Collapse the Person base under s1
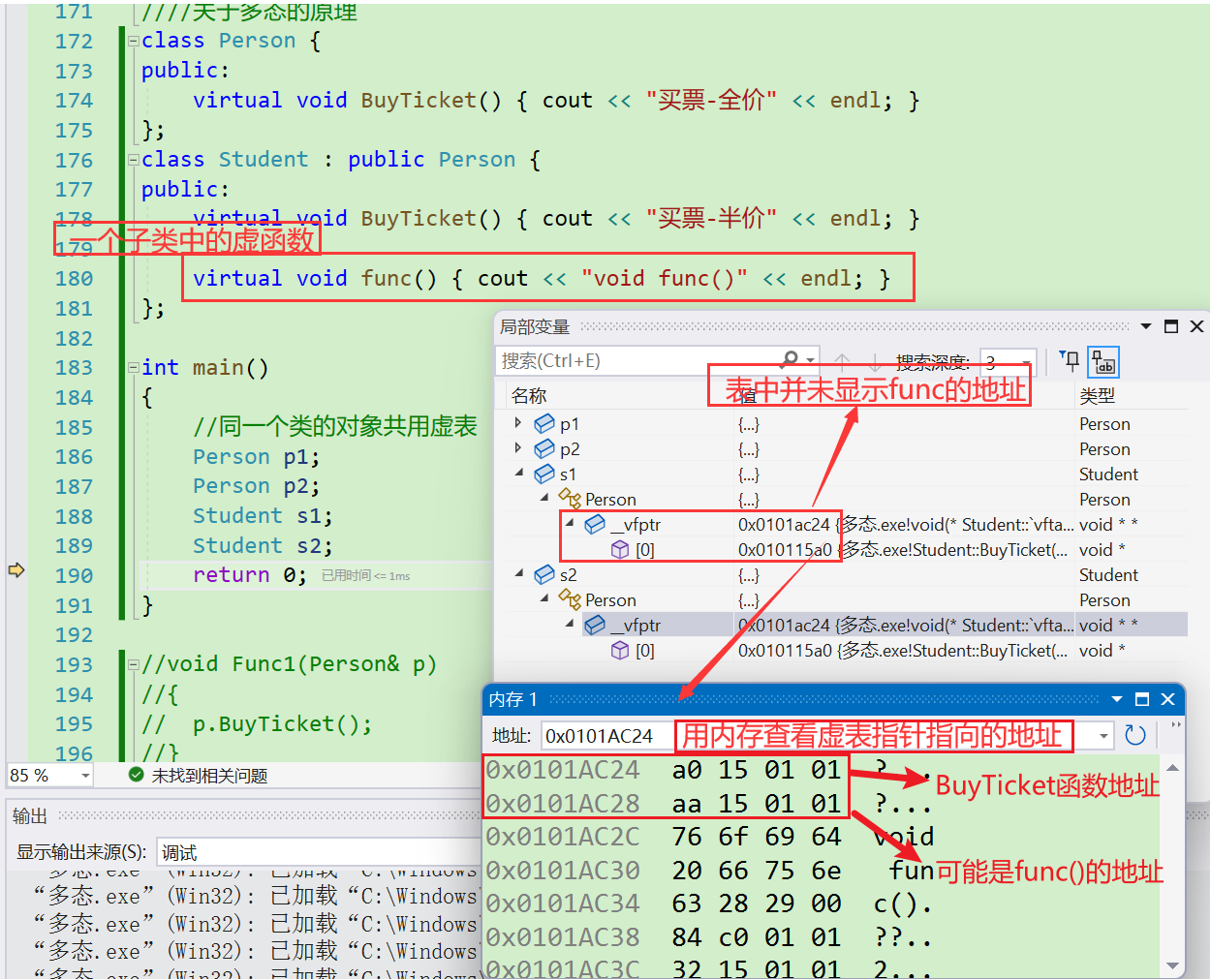The height and width of the screenshot is (980, 1211). tap(544, 498)
